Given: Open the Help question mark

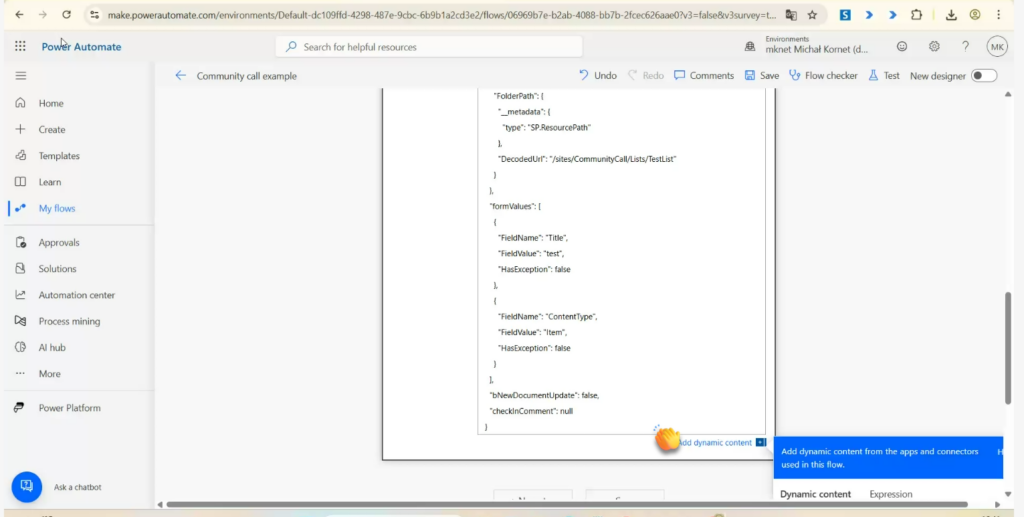Looking at the screenshot, I should click(x=965, y=46).
